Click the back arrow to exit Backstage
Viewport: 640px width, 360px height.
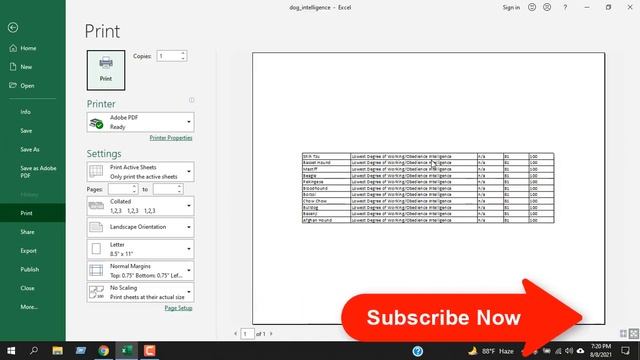click(x=13, y=27)
